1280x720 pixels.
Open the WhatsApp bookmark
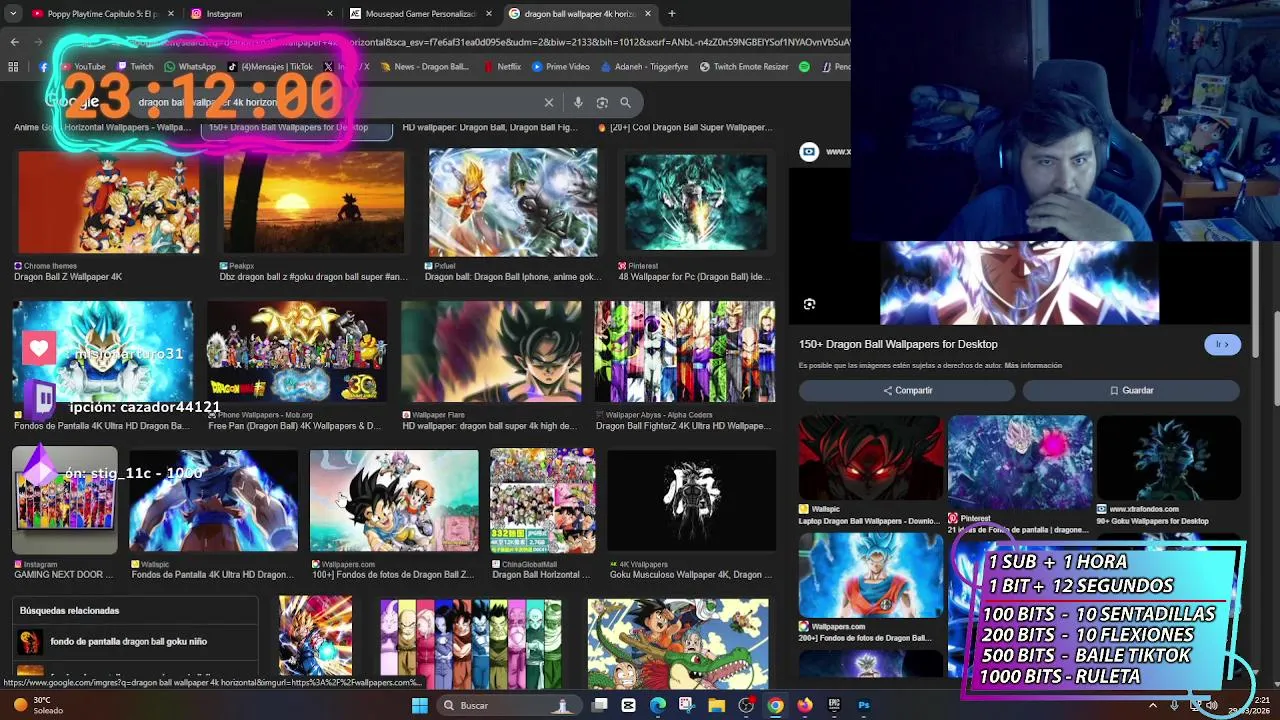[x=190, y=67]
